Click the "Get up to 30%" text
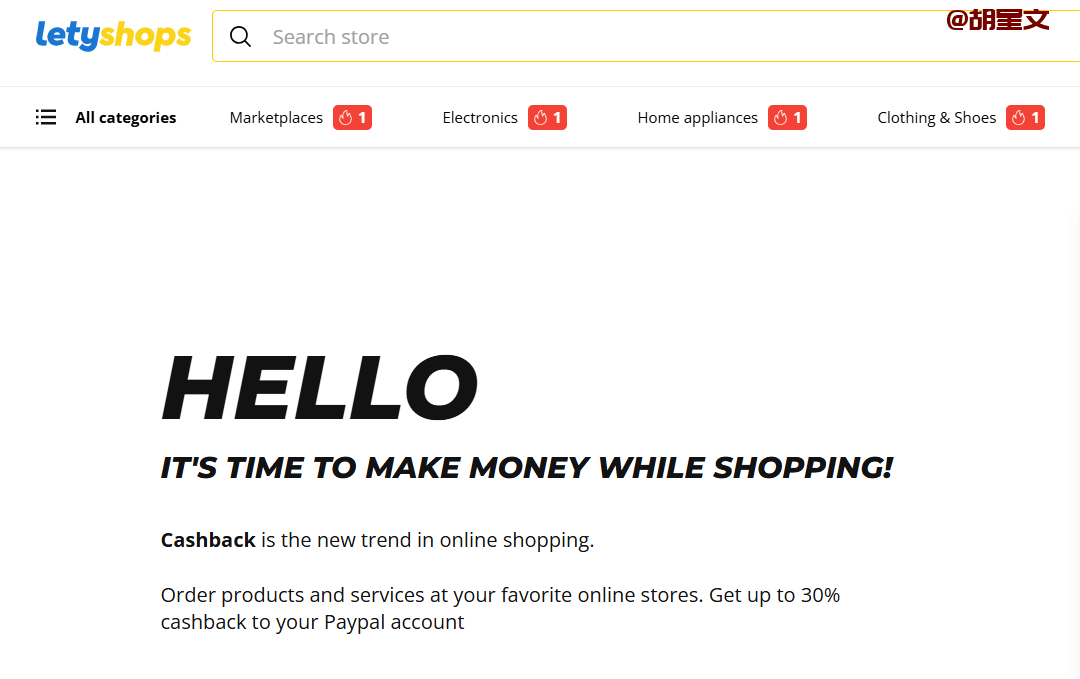Image resolution: width=1080 pixels, height=679 pixels. 774,595
